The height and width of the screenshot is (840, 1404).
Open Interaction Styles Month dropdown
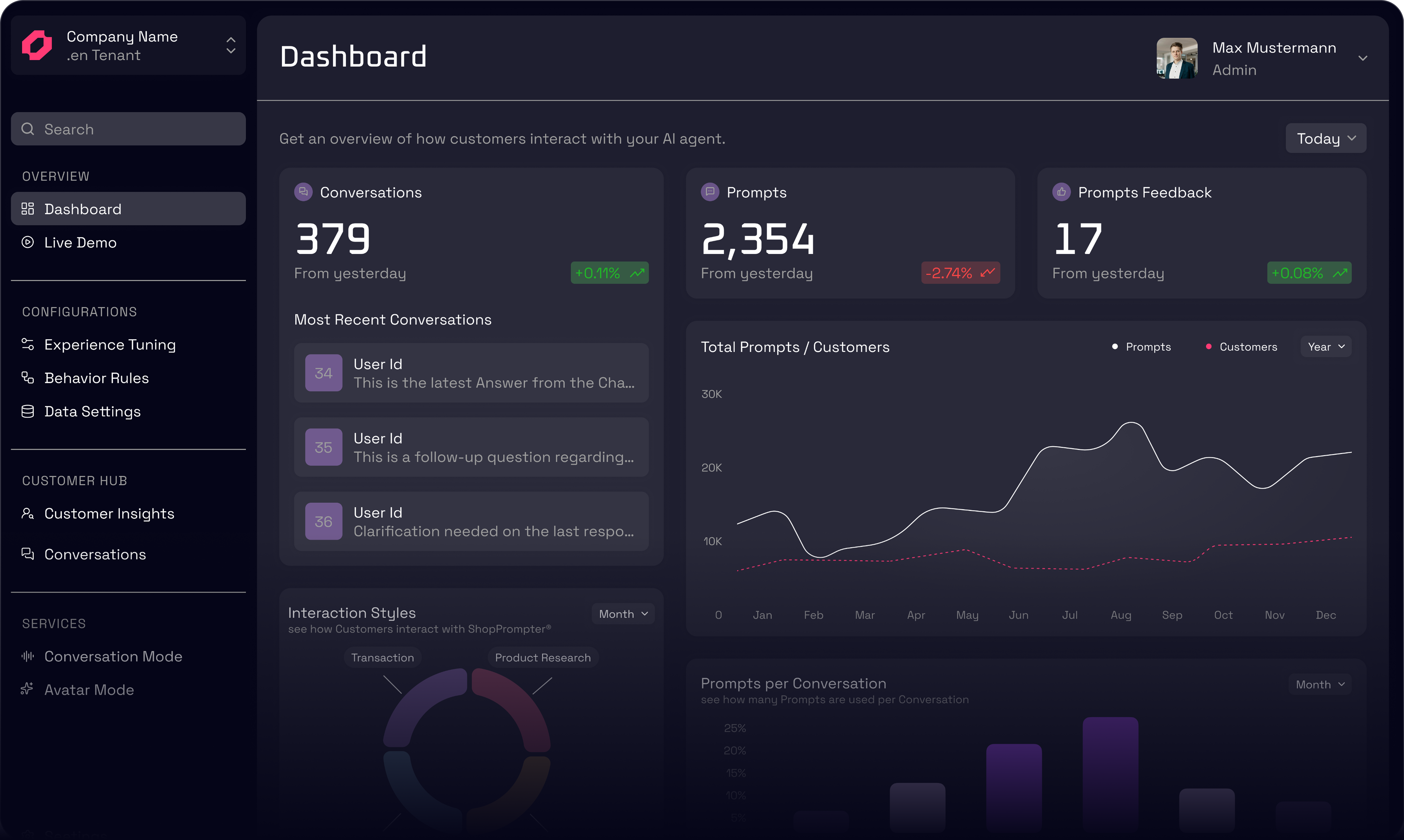click(x=623, y=614)
